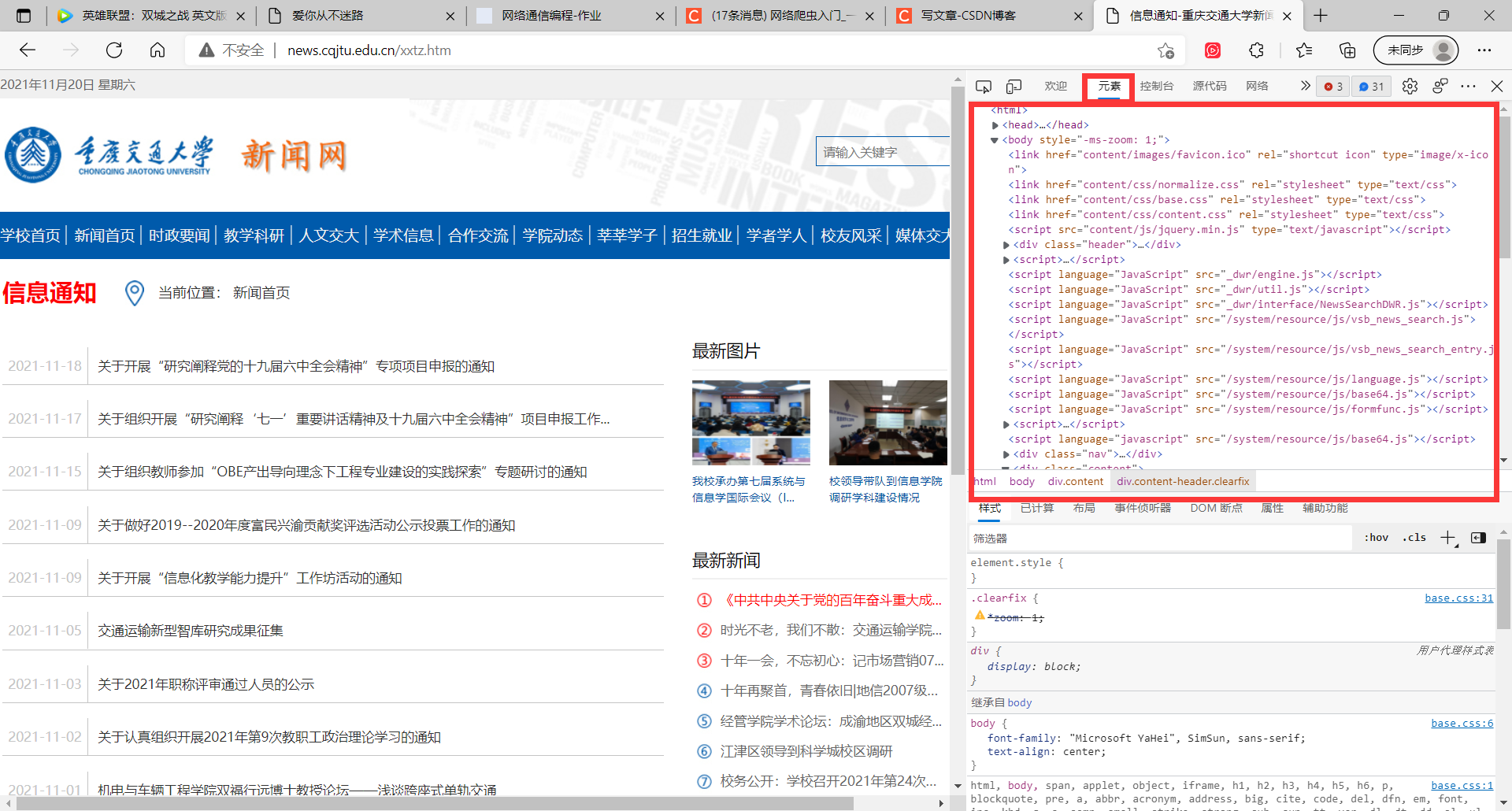
Task: Click the browser home icon
Action: coord(157,50)
